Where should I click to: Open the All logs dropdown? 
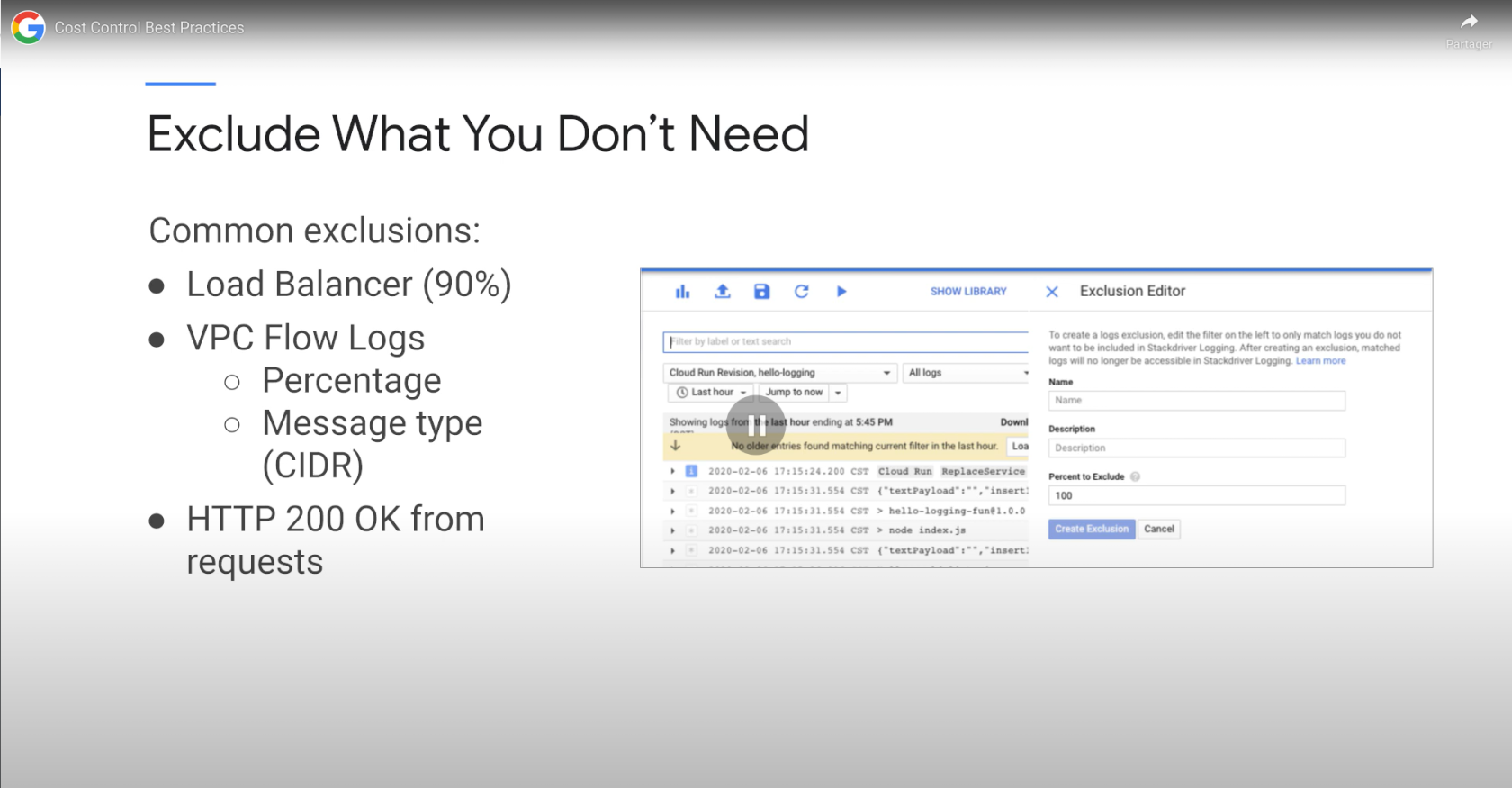[966, 373]
